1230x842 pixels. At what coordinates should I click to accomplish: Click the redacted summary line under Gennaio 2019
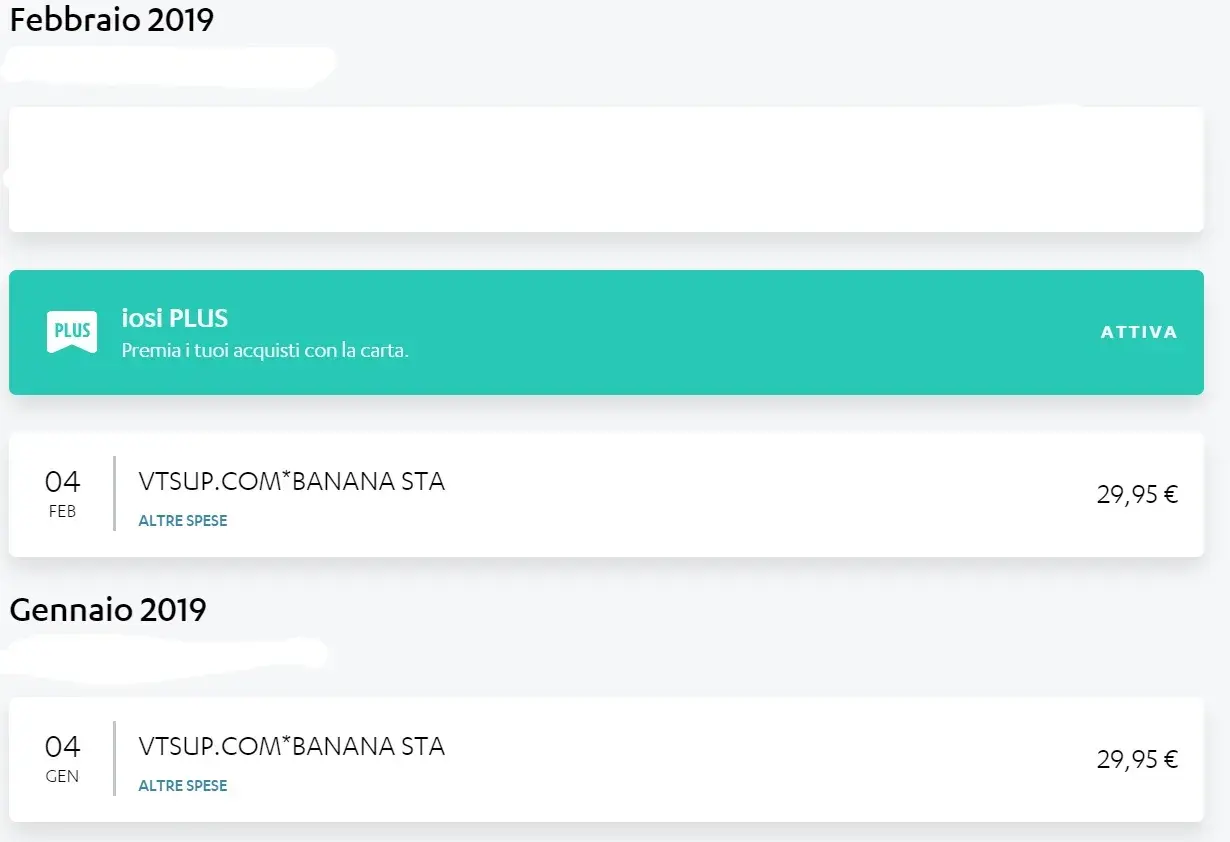165,654
